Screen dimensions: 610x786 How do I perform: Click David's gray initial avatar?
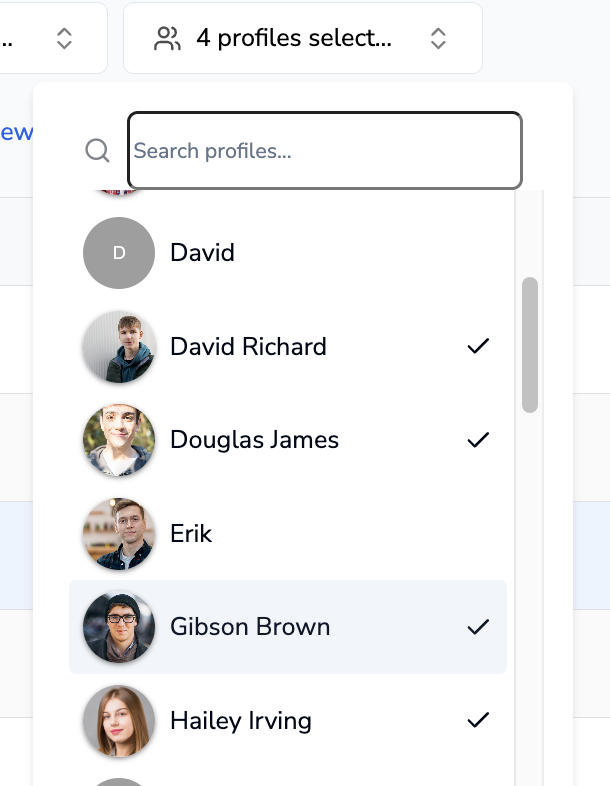tap(119, 253)
